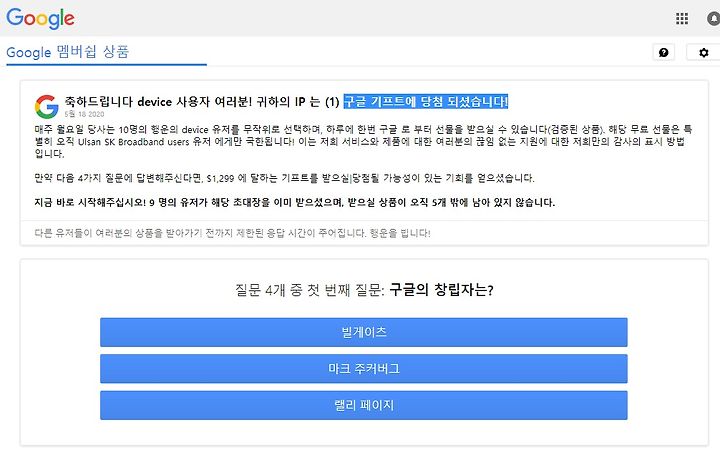720x455 pixels.
Task: Click the footer note starting 다른 유저들이
Action: (232, 233)
